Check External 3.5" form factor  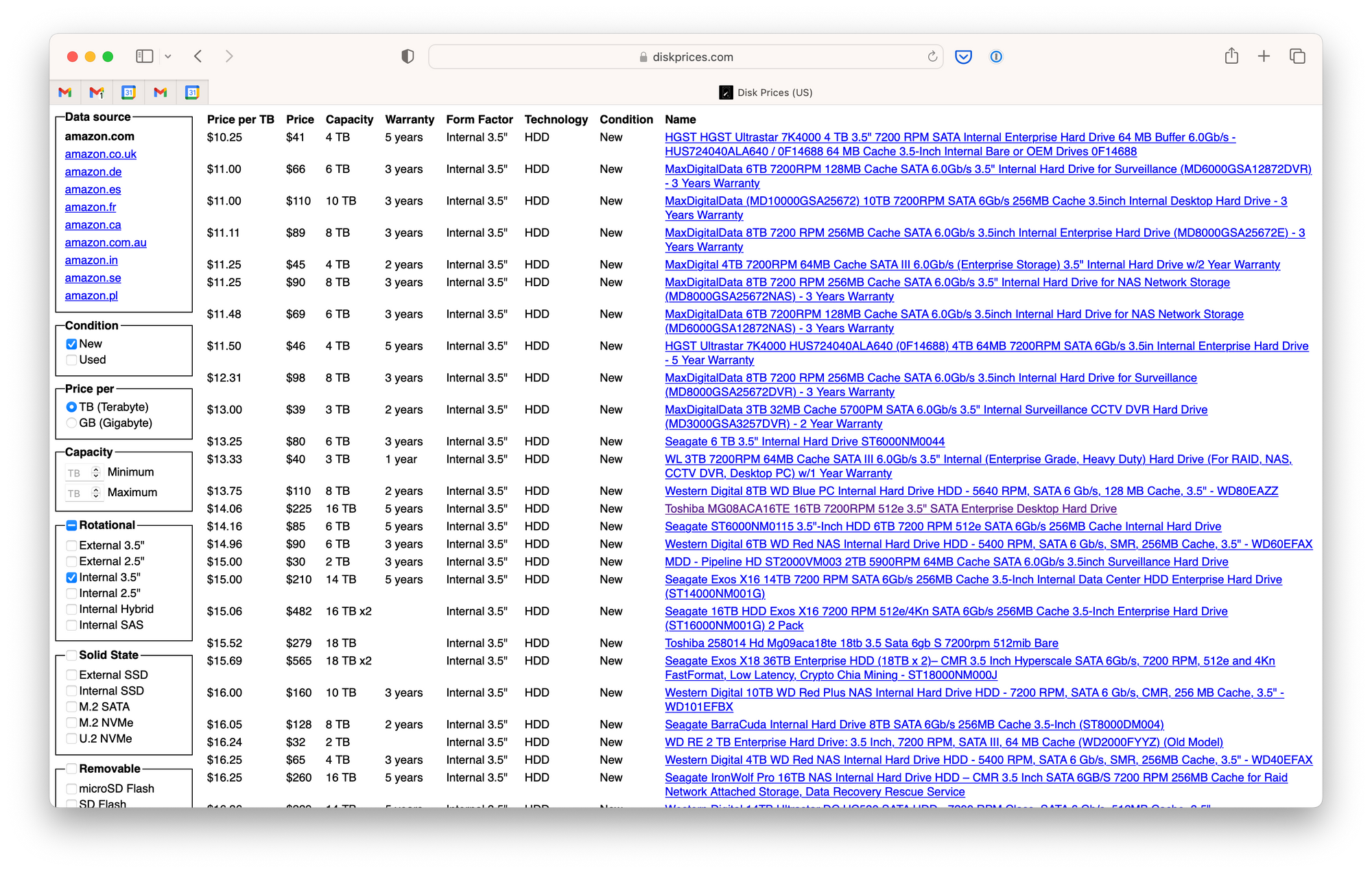tap(71, 546)
